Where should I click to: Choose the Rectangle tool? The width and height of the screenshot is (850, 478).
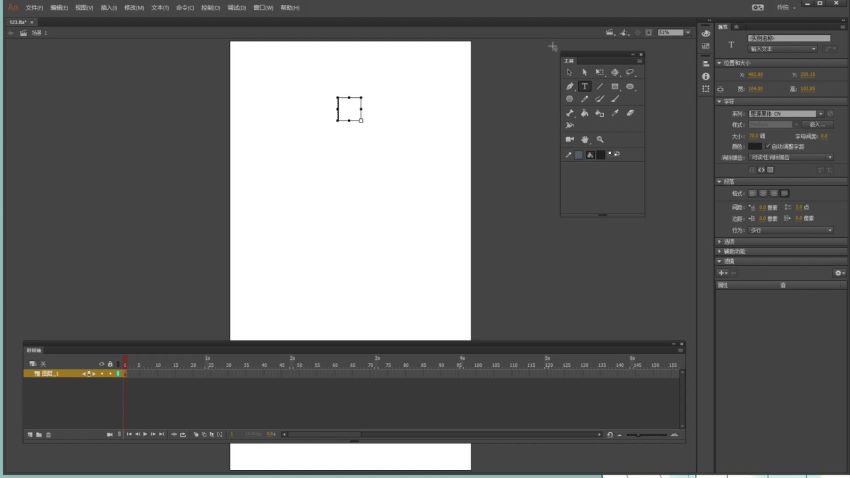coord(615,86)
